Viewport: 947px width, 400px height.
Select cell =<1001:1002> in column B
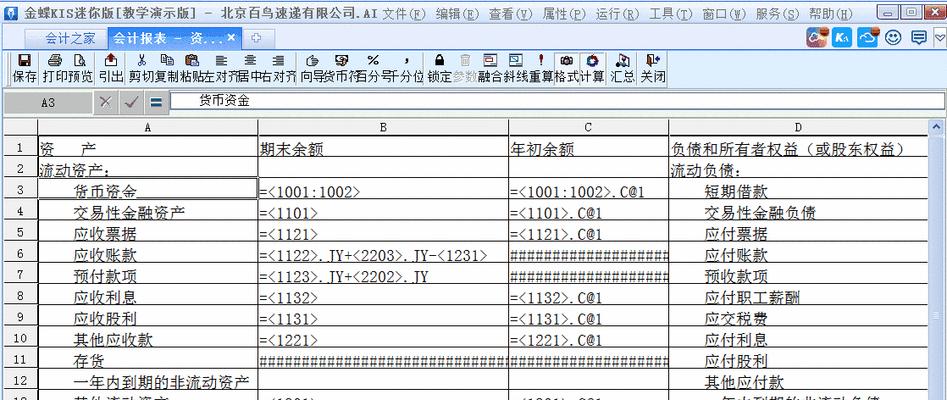[x=384, y=190]
